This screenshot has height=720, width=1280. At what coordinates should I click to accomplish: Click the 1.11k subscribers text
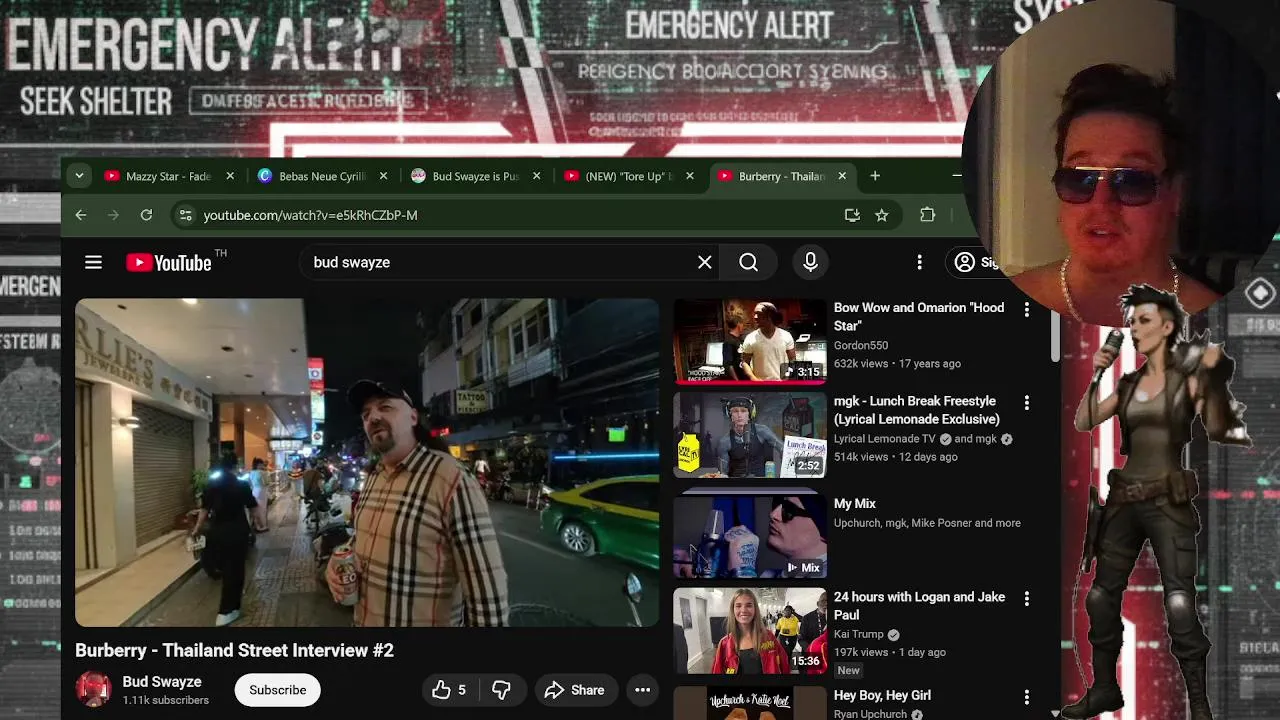point(166,701)
